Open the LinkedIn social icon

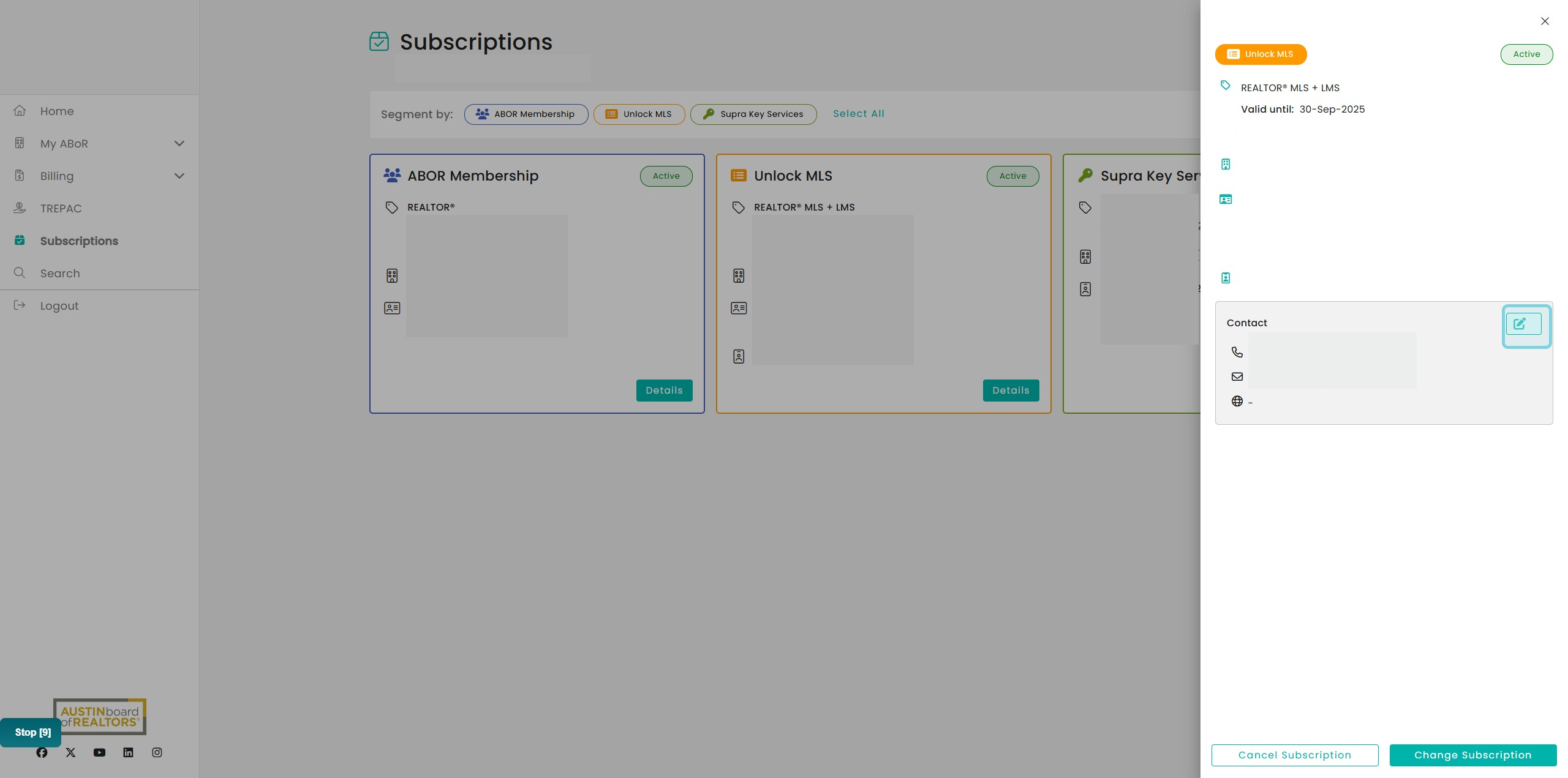point(128,753)
